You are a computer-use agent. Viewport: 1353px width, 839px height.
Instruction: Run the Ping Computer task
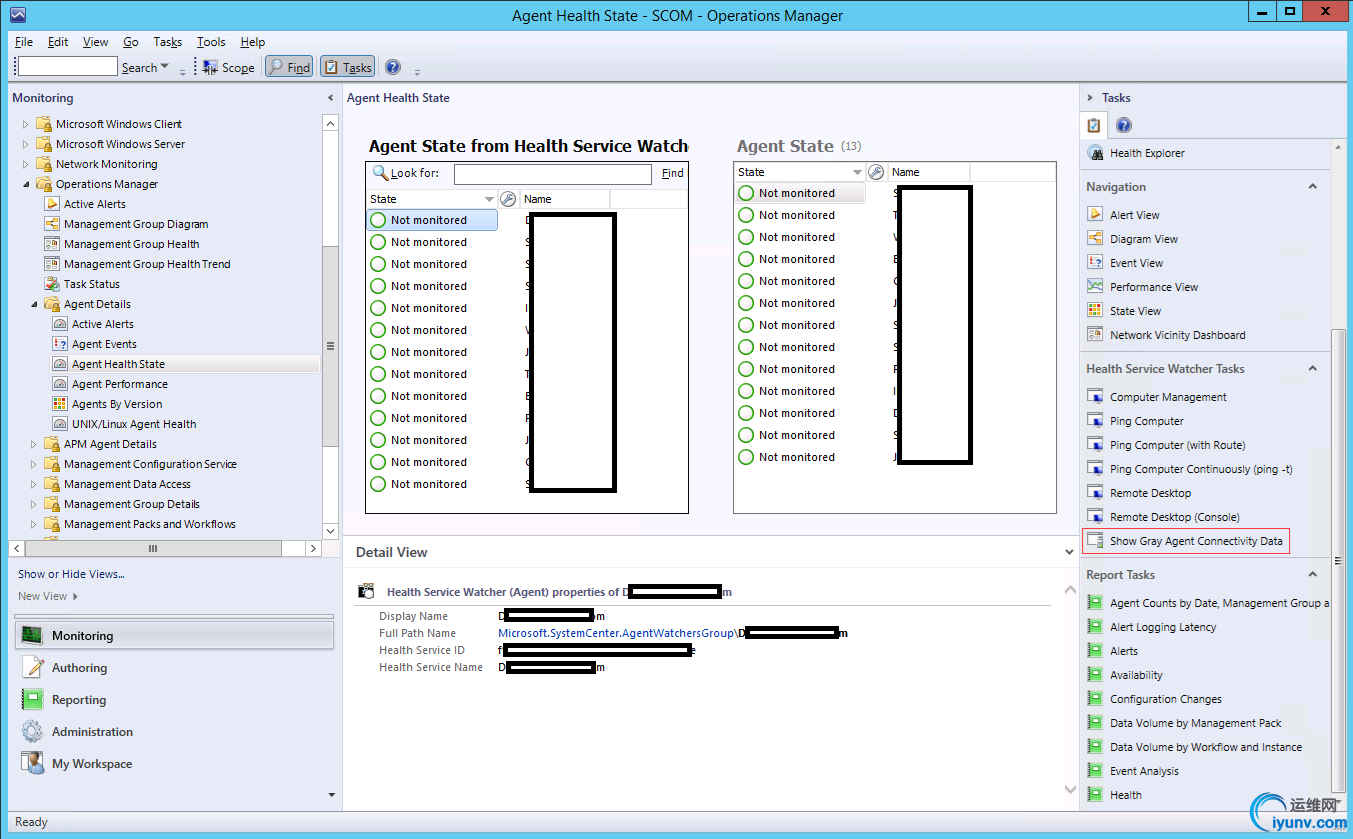[x=1146, y=421]
